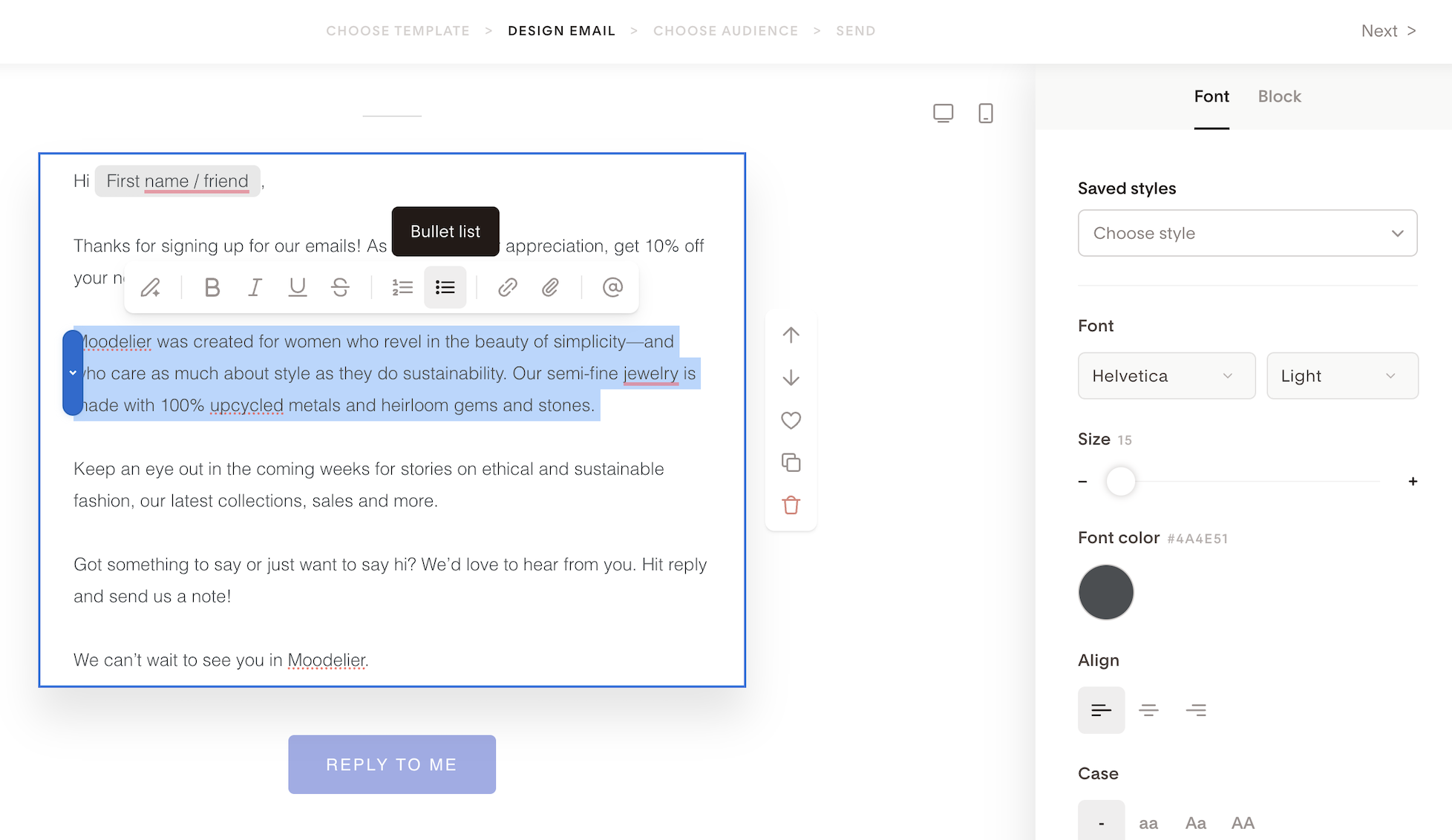The width and height of the screenshot is (1452, 840).
Task: Insert hyperlink using link icon
Action: coord(507,287)
